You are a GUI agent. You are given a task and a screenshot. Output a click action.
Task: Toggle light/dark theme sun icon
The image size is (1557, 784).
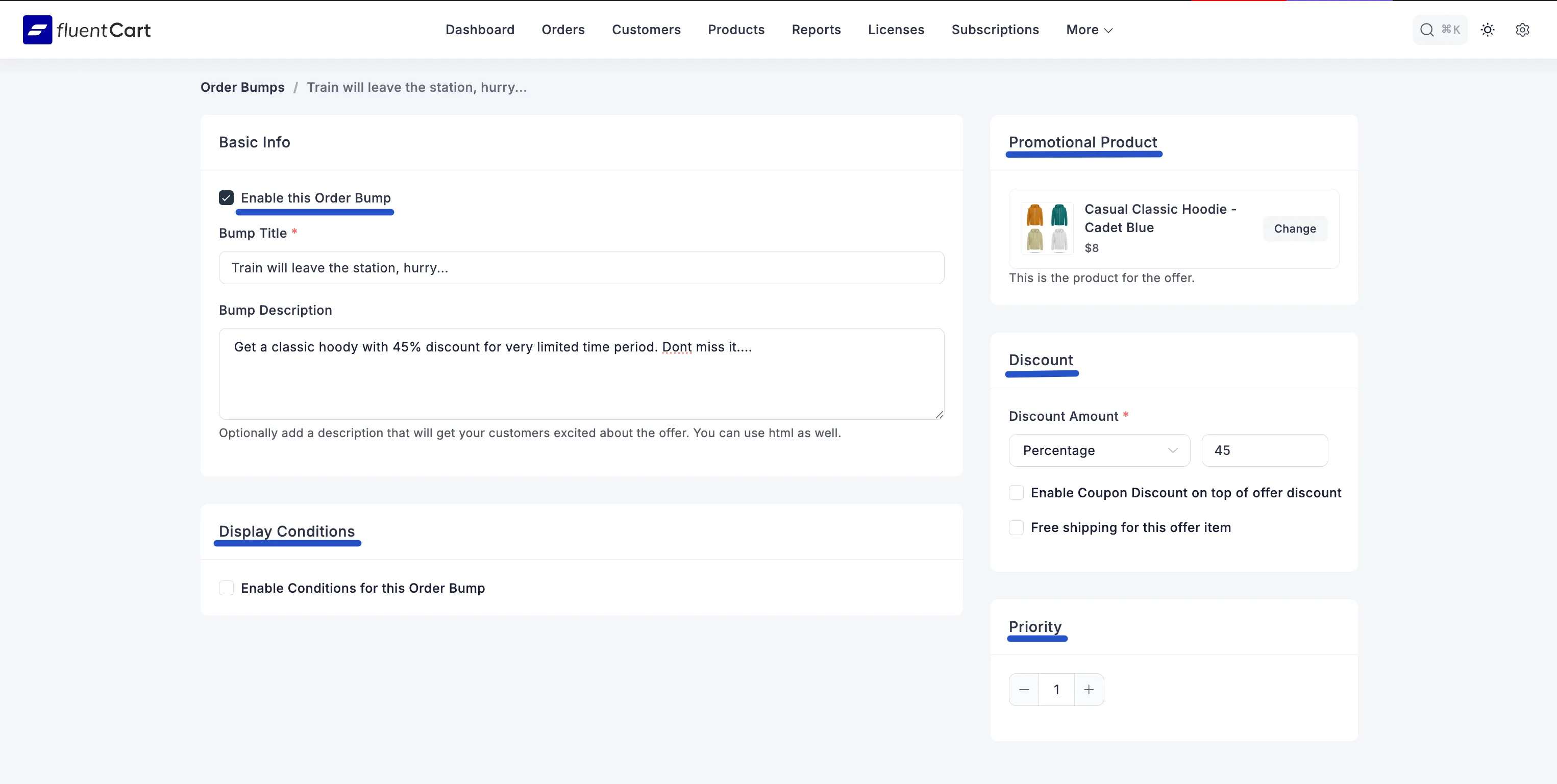(x=1488, y=30)
